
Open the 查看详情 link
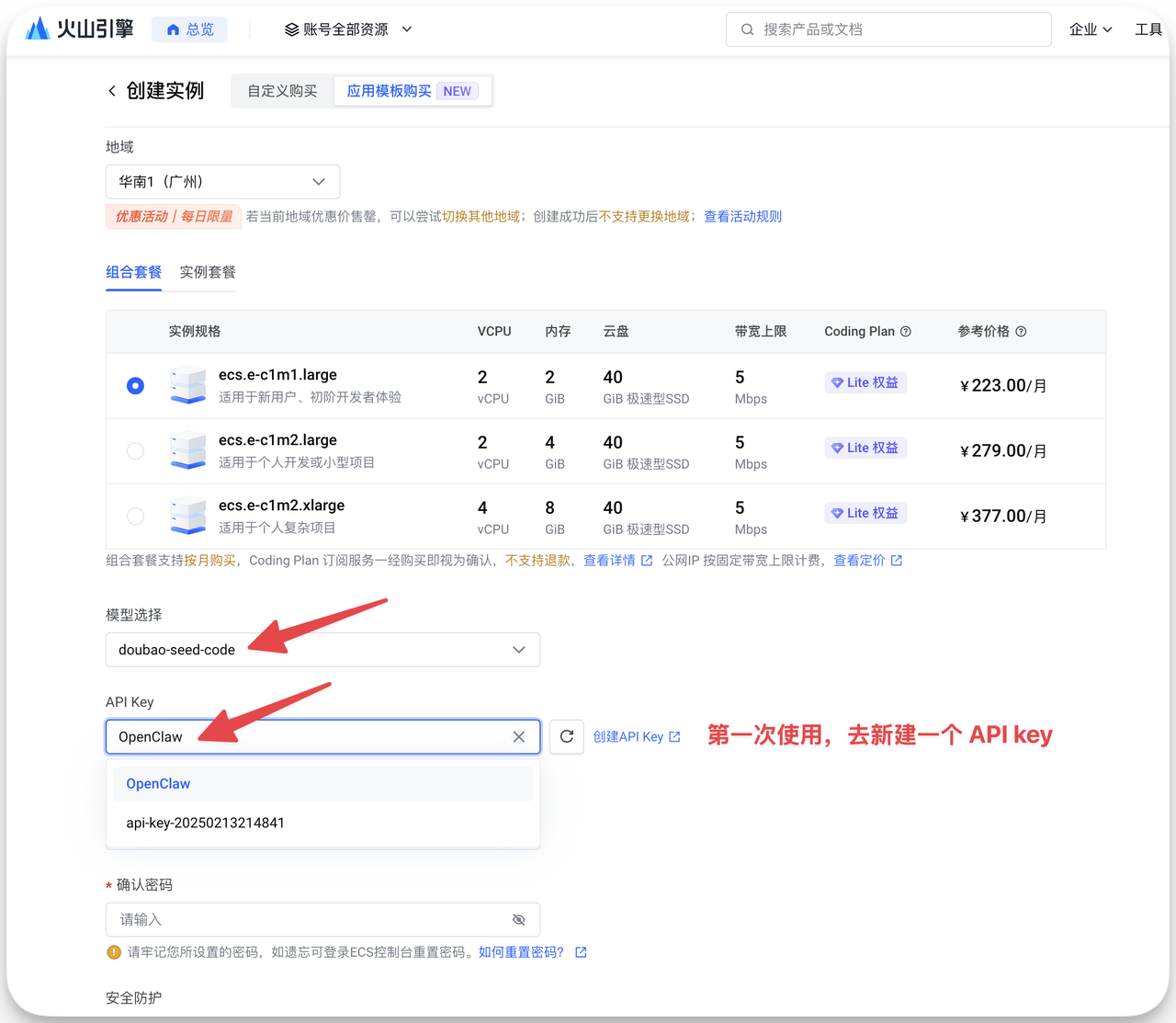(609, 561)
